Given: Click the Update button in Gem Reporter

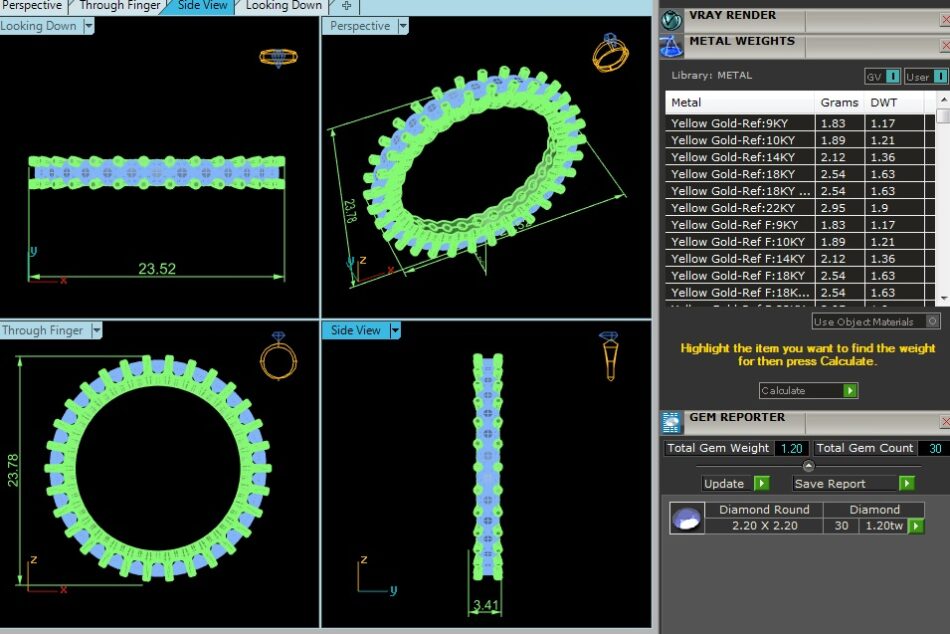Looking at the screenshot, I should point(735,483).
